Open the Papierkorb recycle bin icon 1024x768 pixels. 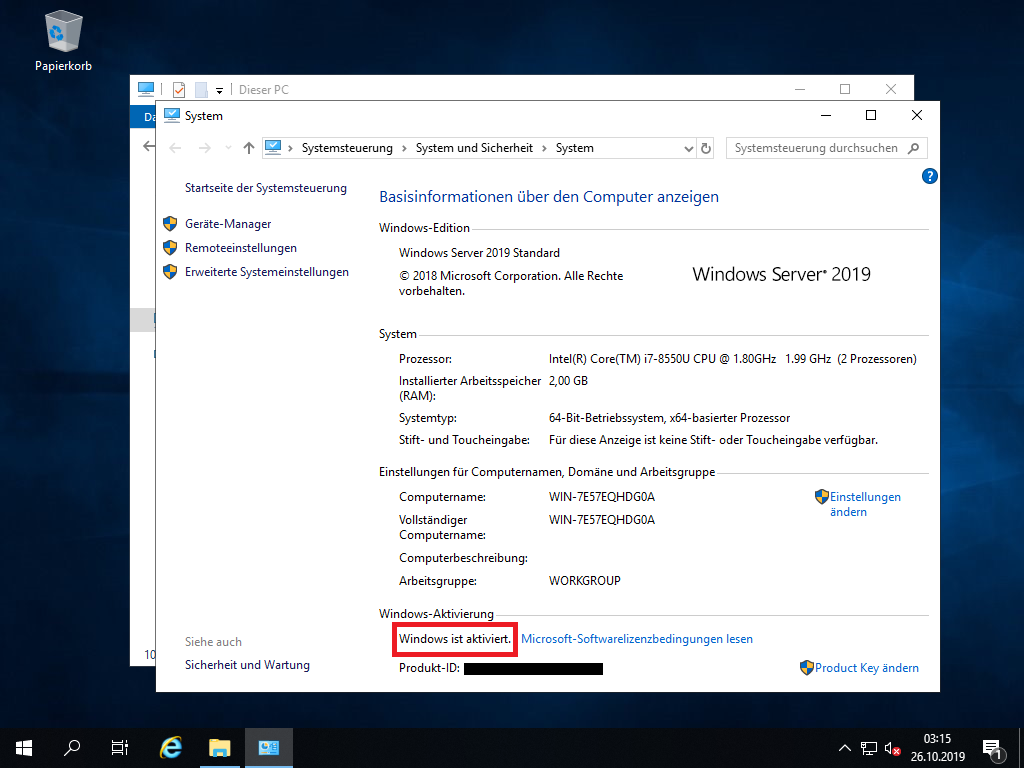(x=63, y=35)
